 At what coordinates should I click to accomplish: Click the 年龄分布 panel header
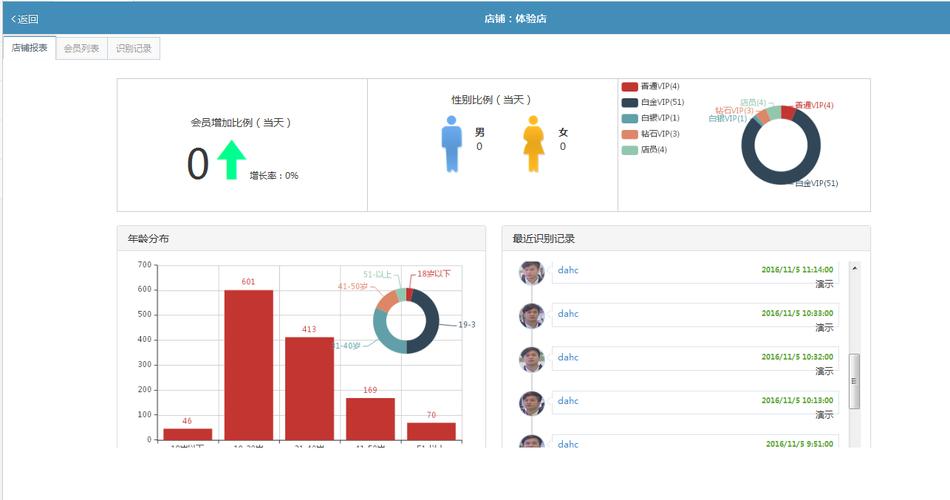[301, 239]
